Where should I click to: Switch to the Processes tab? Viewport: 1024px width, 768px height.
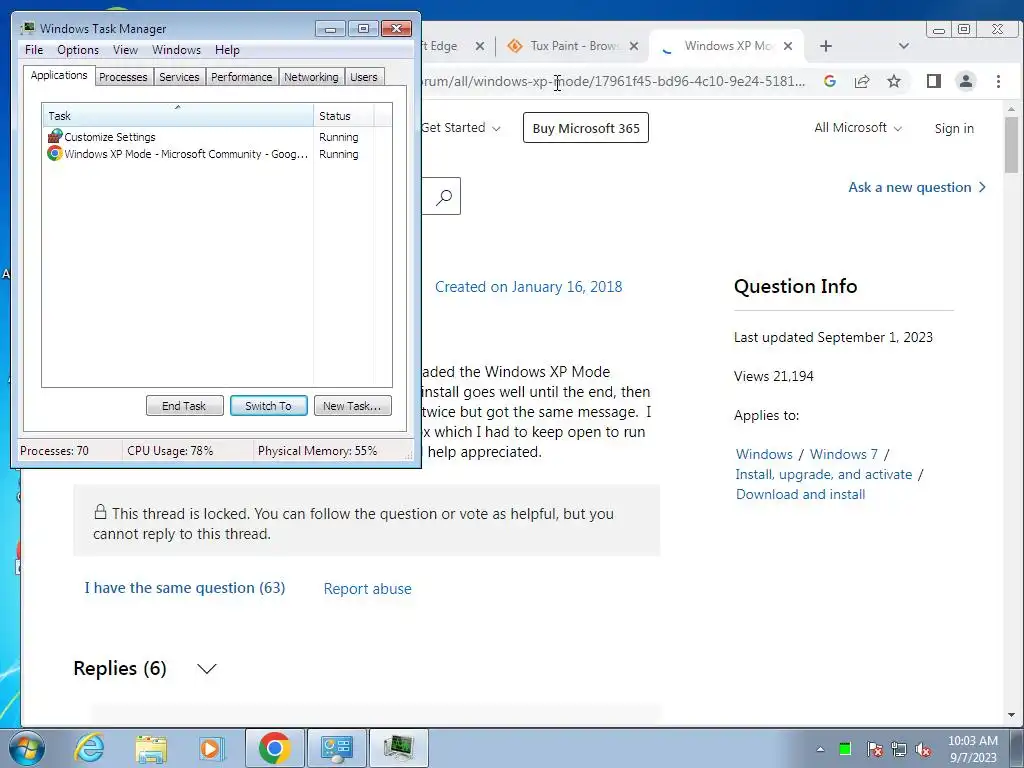(123, 77)
